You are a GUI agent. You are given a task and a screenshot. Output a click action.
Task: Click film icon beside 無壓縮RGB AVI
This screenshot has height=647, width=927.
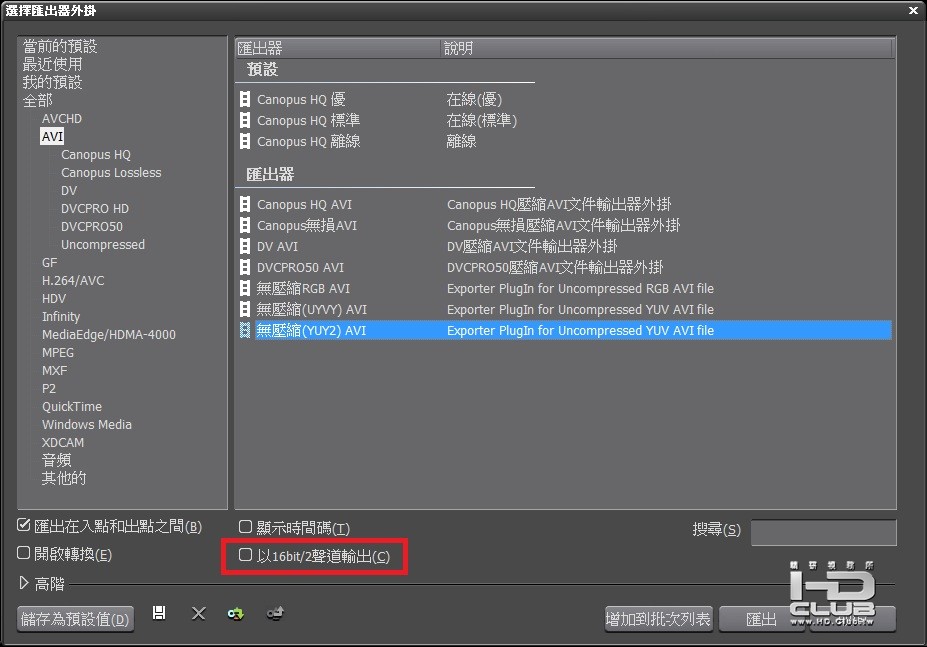[x=245, y=289]
